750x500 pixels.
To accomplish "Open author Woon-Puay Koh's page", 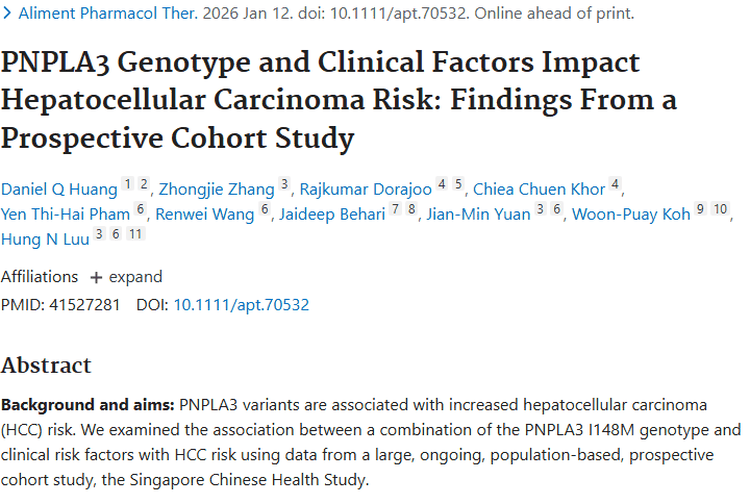I will [x=630, y=213].
